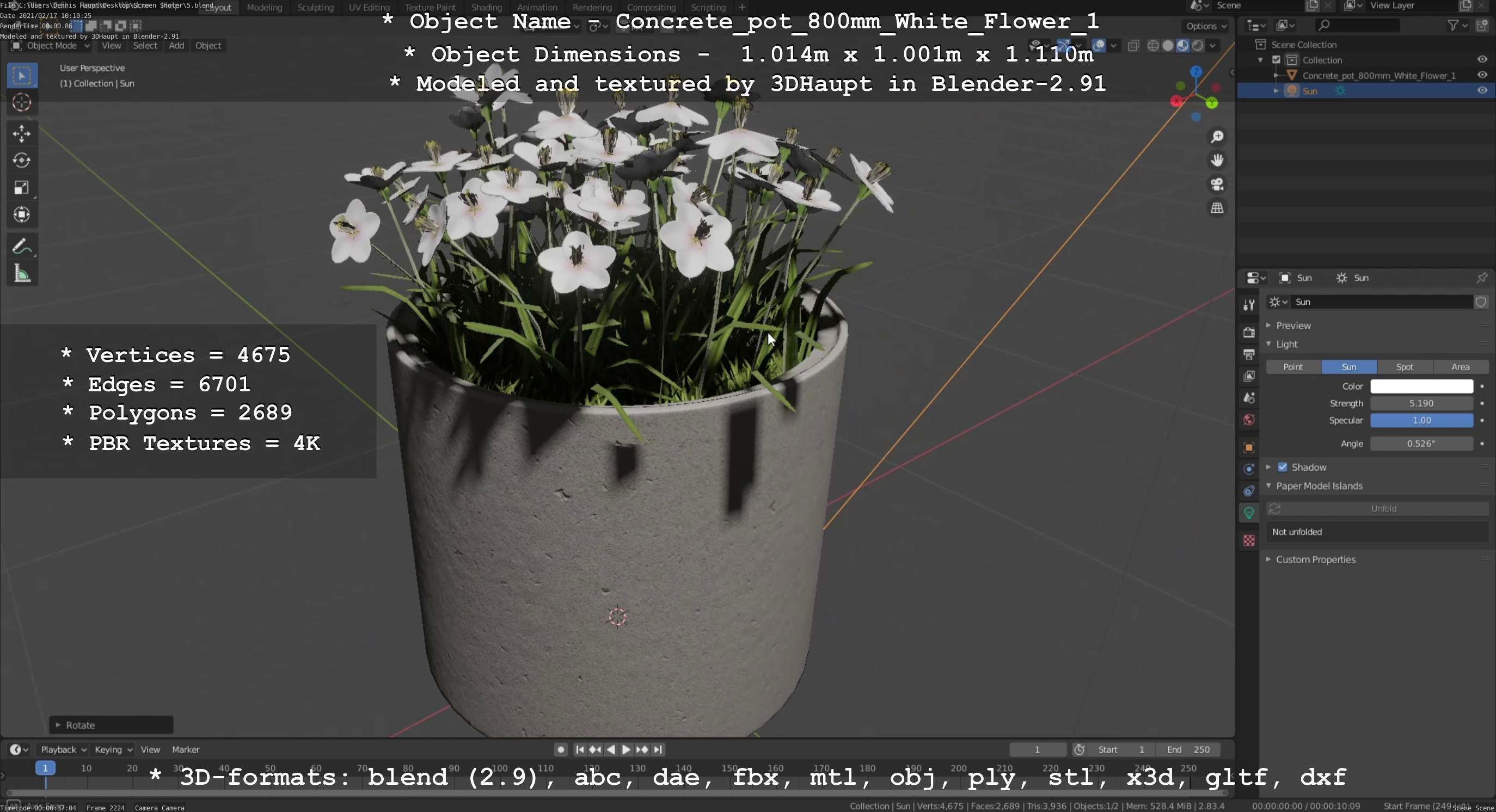Image resolution: width=1496 pixels, height=812 pixels.
Task: Click the pan view hand gizmo
Action: (1217, 160)
